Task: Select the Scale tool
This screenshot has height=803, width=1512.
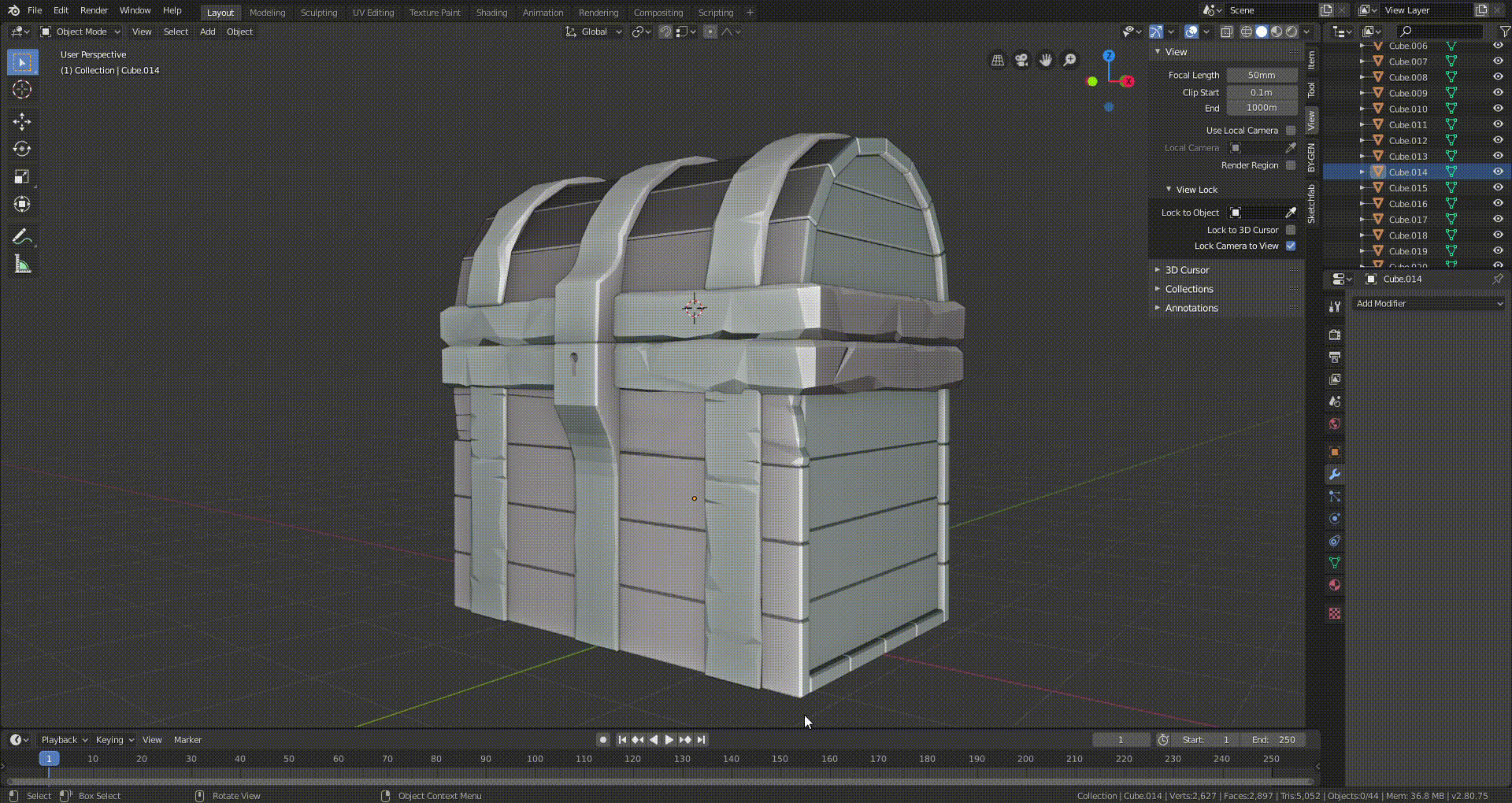Action: coord(22,177)
